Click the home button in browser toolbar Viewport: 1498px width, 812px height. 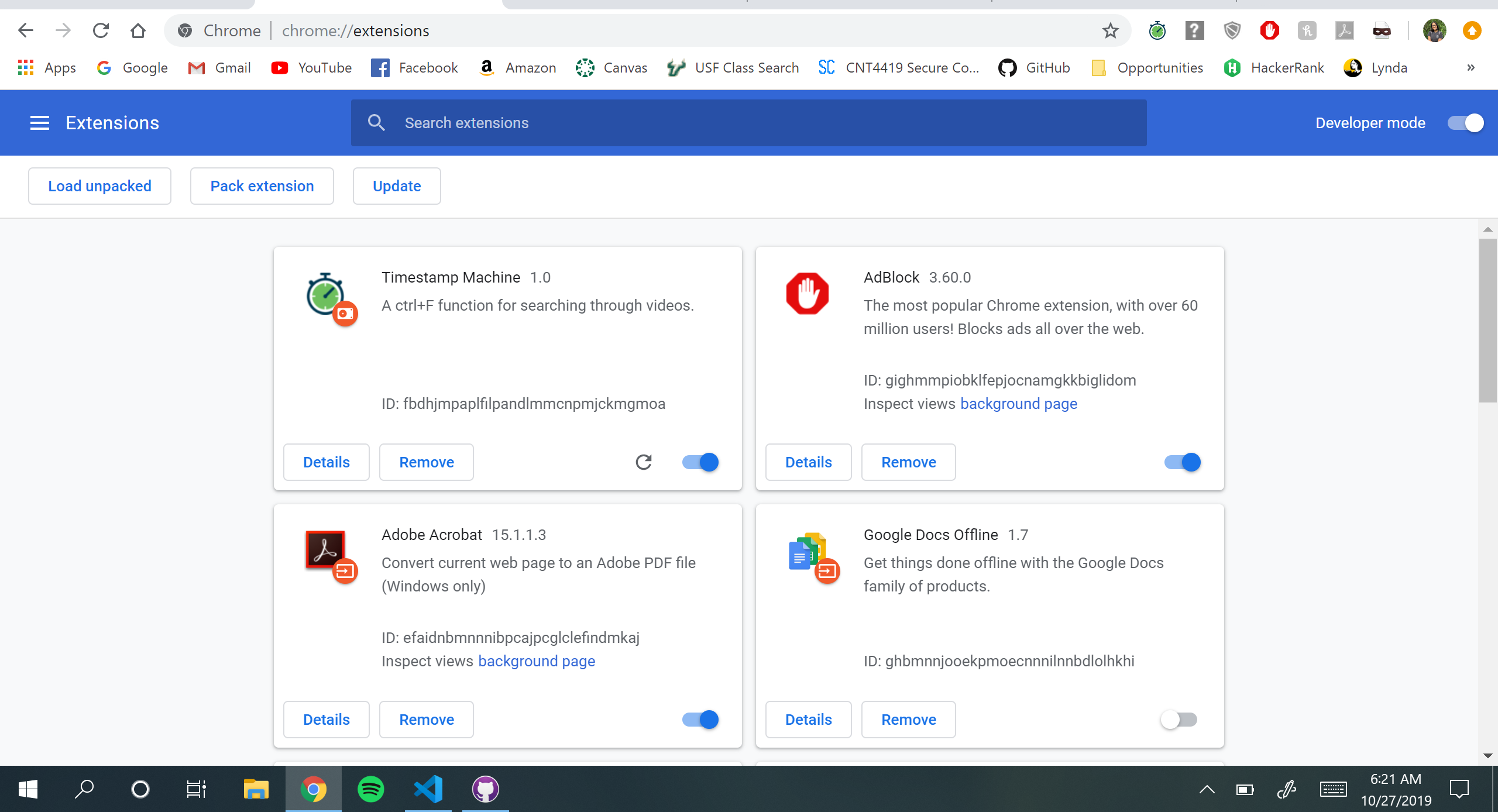[x=138, y=30]
